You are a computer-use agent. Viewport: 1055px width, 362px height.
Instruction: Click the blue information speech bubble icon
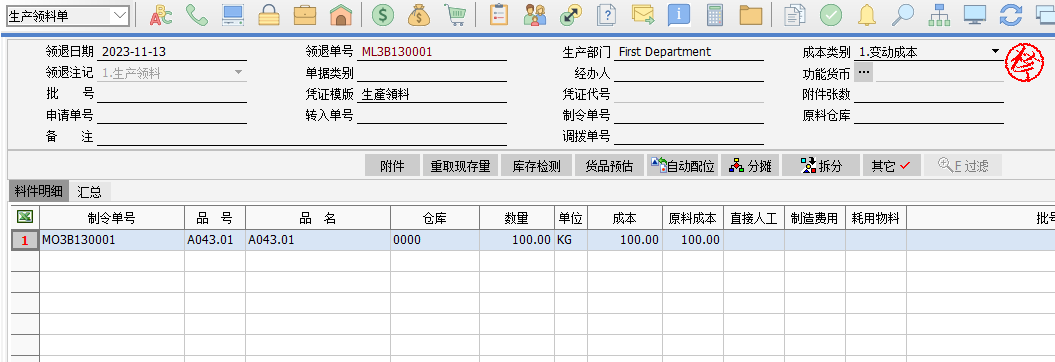679,15
